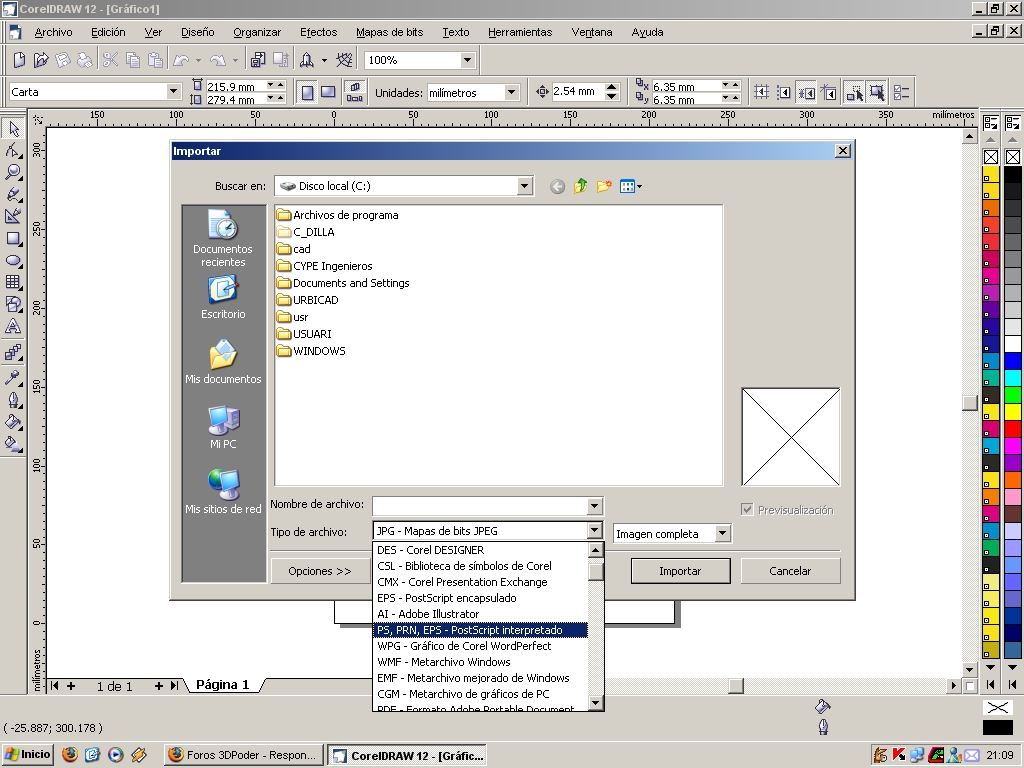
Task: Open the Unidades milímetros dropdown
Action: click(x=512, y=93)
